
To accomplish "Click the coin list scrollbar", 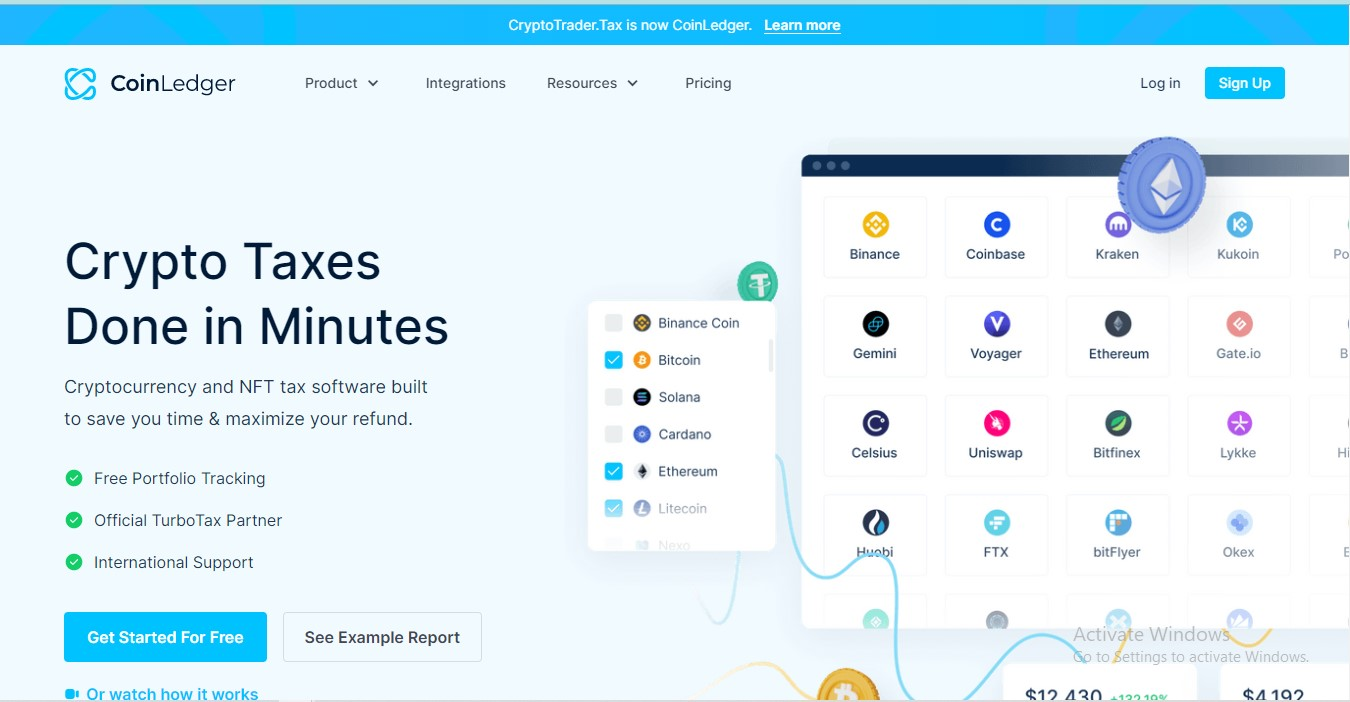I will coord(770,355).
